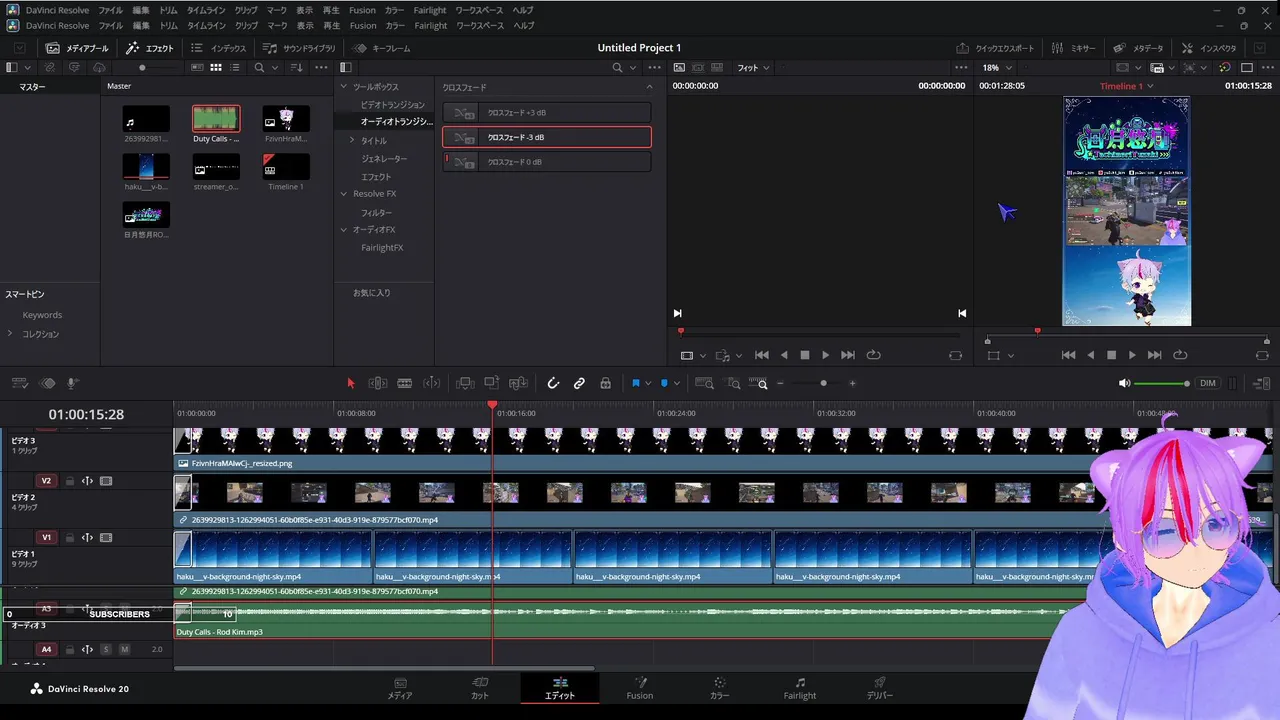This screenshot has width=1280, height=720.
Task: Toggle the effects panel sidebar icon
Action: (345, 67)
